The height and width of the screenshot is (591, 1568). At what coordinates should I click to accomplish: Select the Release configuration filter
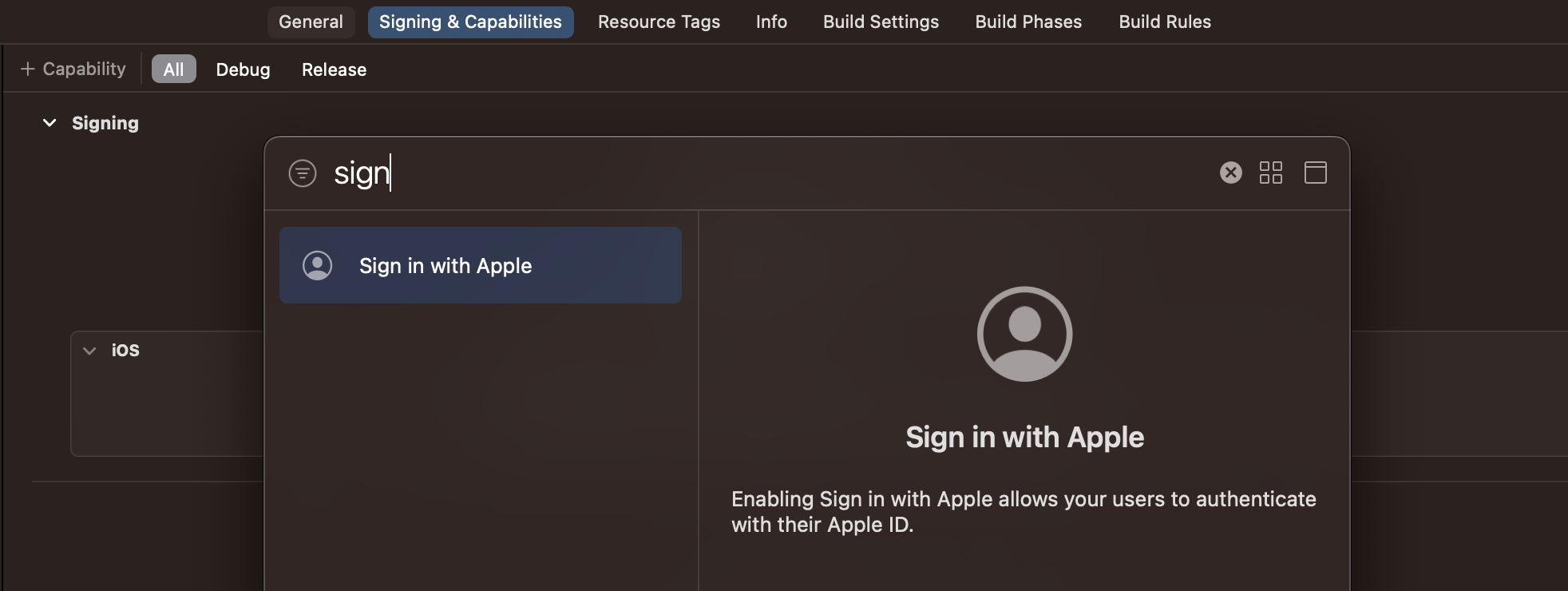pyautogui.click(x=334, y=69)
